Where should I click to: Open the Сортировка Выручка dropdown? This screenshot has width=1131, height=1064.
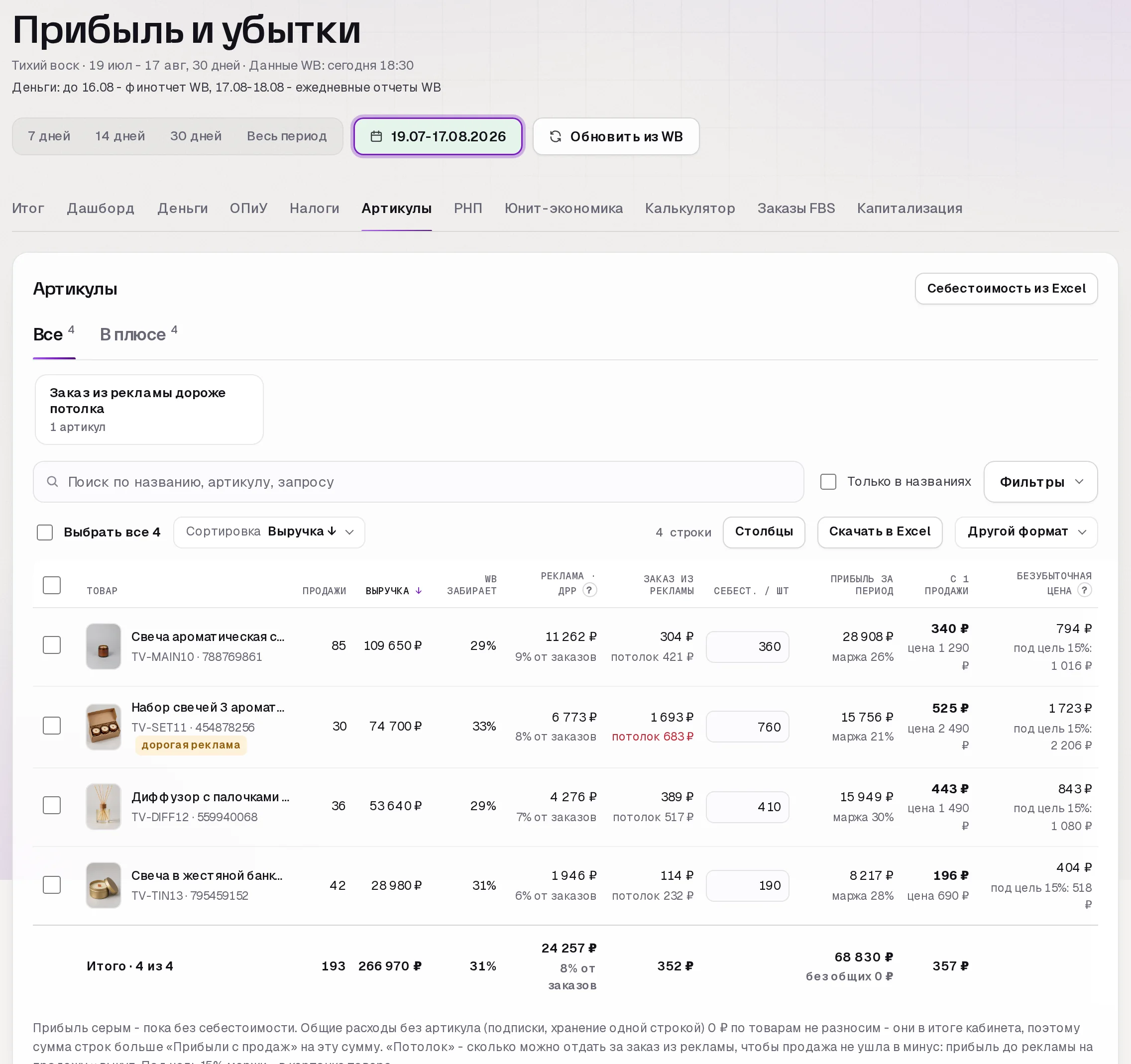(269, 532)
